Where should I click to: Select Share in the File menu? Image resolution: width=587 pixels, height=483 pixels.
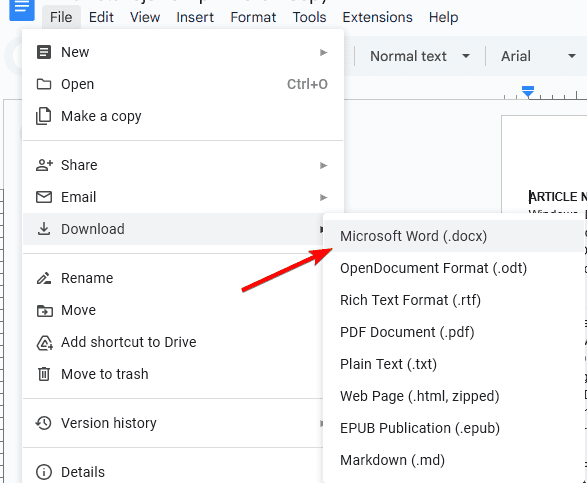pyautogui.click(x=183, y=165)
